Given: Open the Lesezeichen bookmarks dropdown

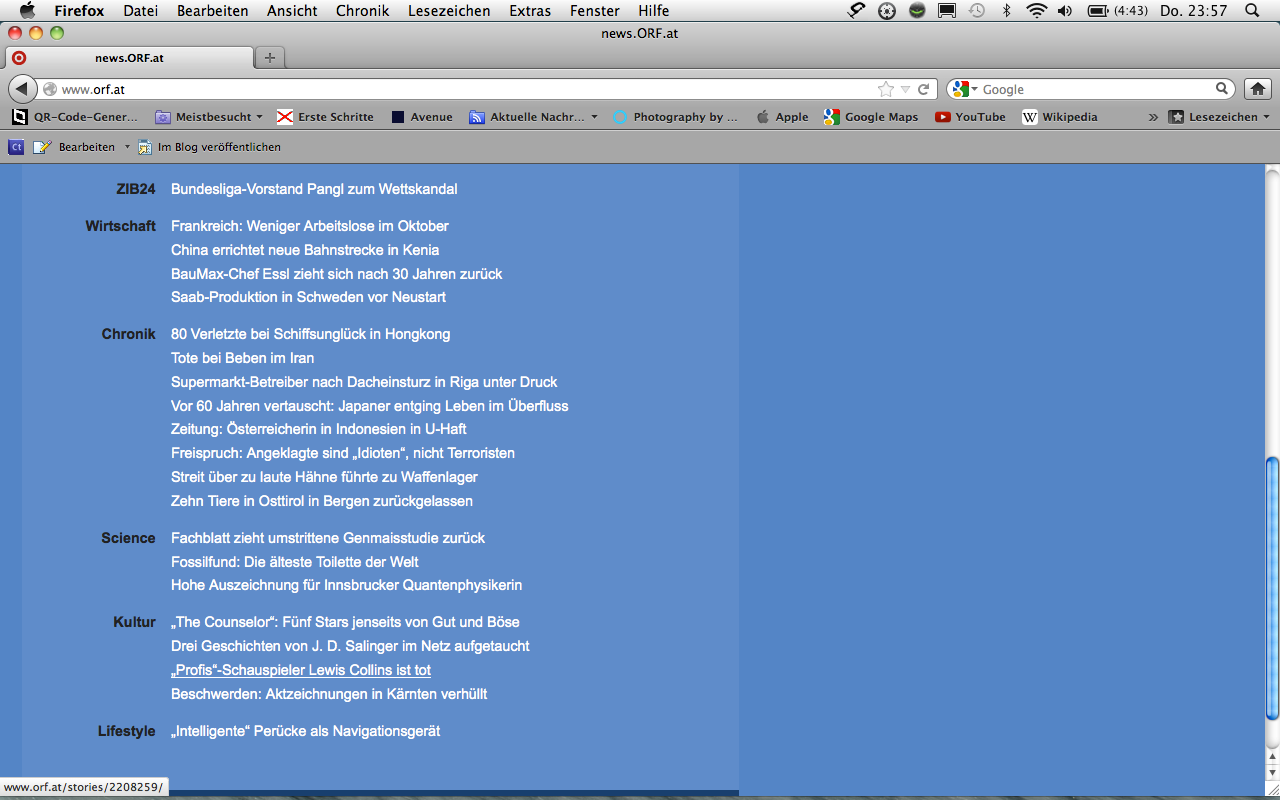Looking at the screenshot, I should coord(1220,117).
